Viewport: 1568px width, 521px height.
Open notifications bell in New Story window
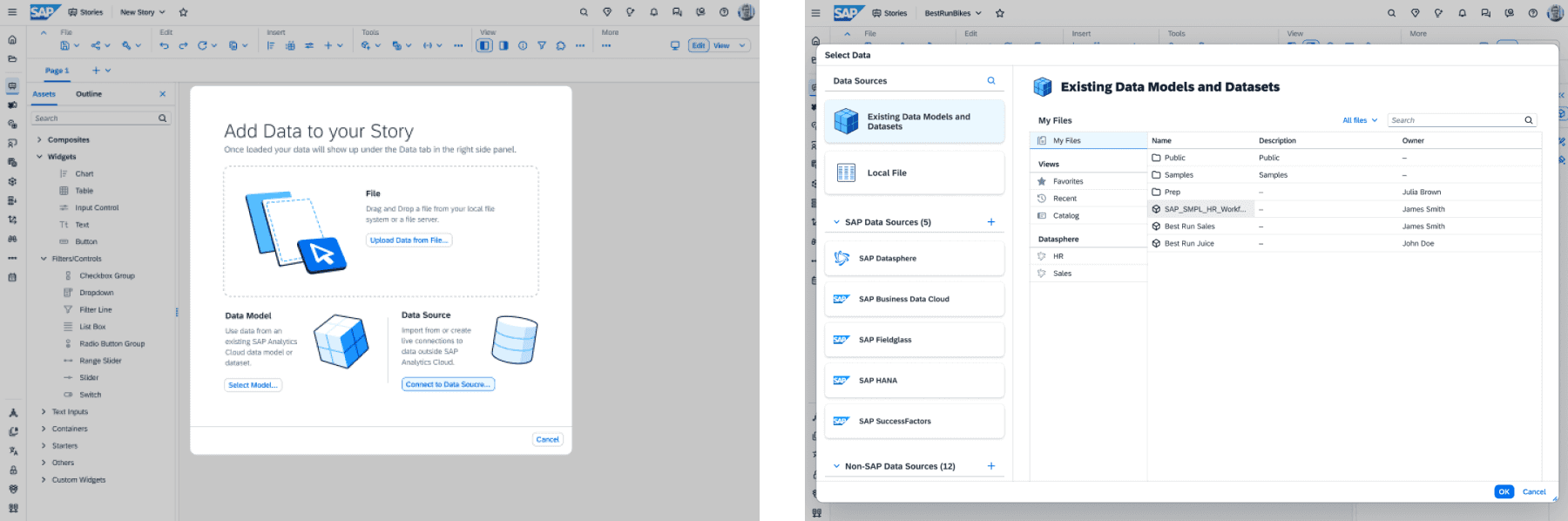coord(653,12)
